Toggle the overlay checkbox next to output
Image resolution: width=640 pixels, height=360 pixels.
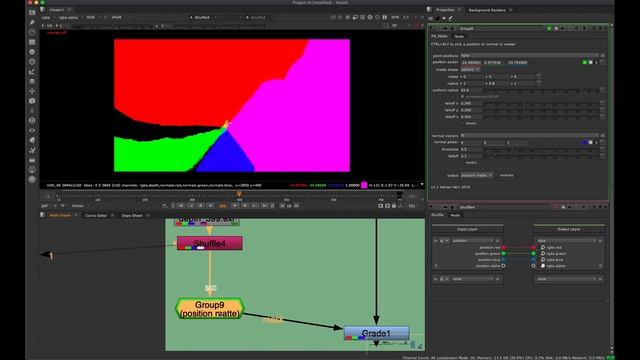497,175
